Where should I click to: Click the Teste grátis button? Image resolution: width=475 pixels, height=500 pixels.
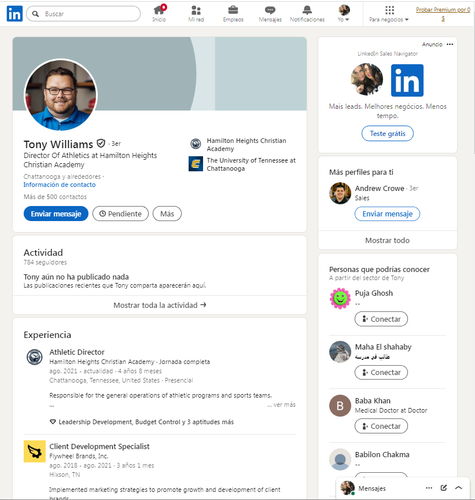(x=388, y=133)
